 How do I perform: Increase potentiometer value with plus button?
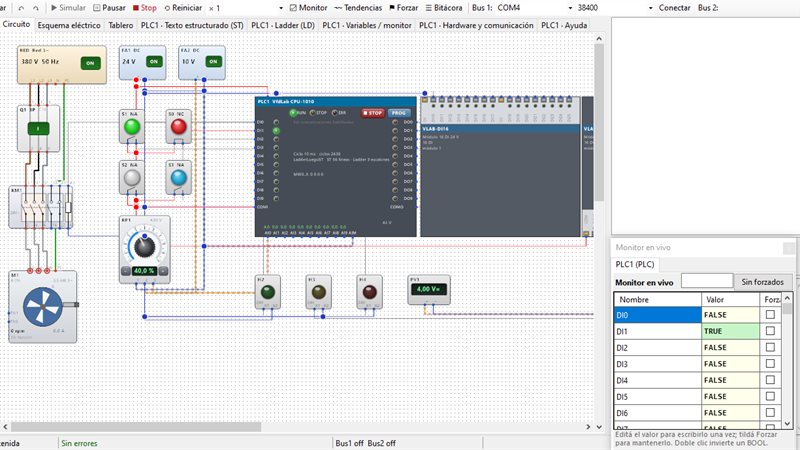coord(163,271)
